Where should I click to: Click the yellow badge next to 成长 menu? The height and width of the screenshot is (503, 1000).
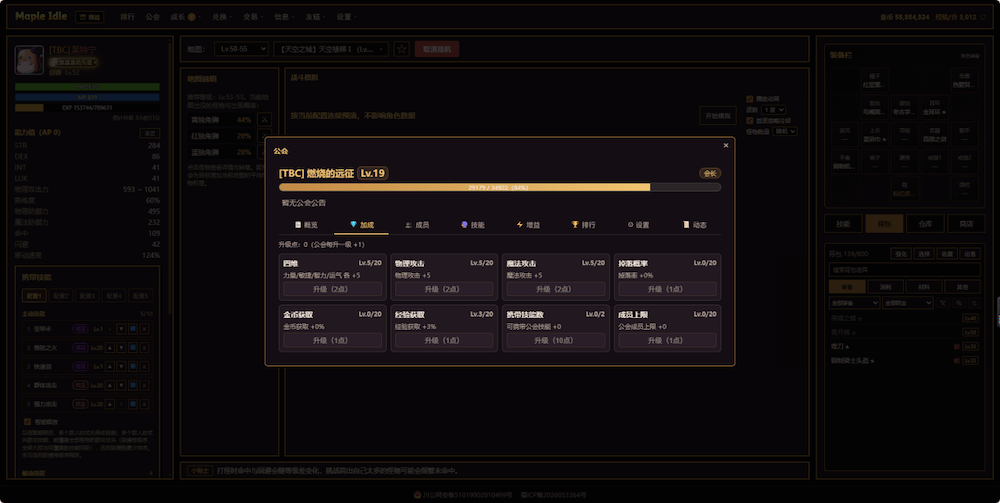pyautogui.click(x=191, y=17)
